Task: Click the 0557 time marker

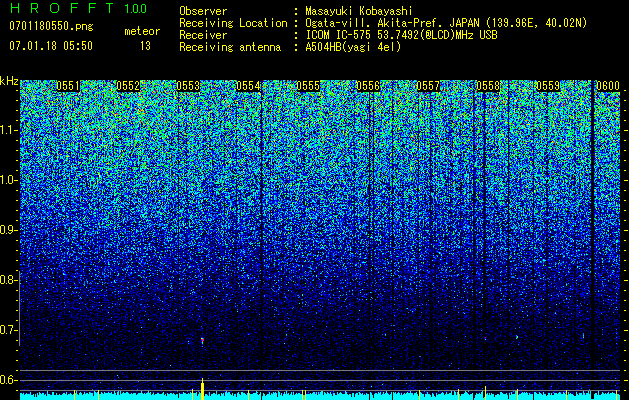Action: click(x=428, y=86)
